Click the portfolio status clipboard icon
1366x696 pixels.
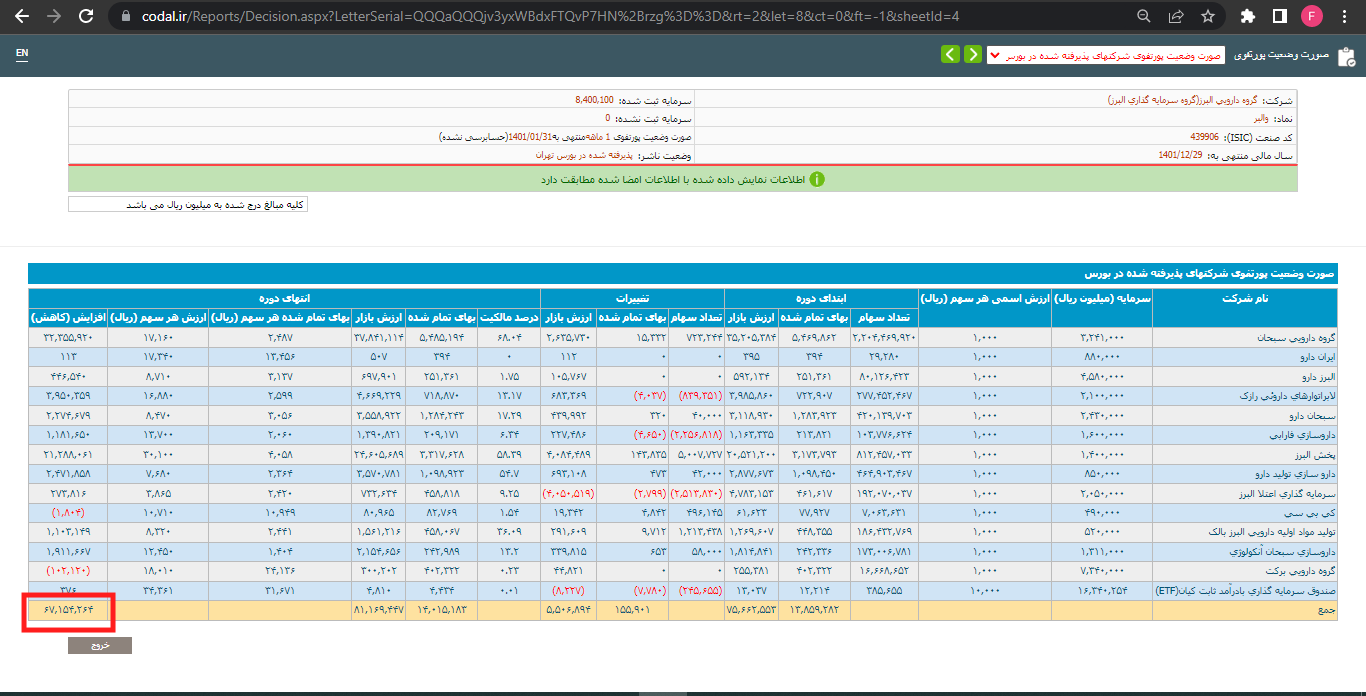click(1346, 55)
